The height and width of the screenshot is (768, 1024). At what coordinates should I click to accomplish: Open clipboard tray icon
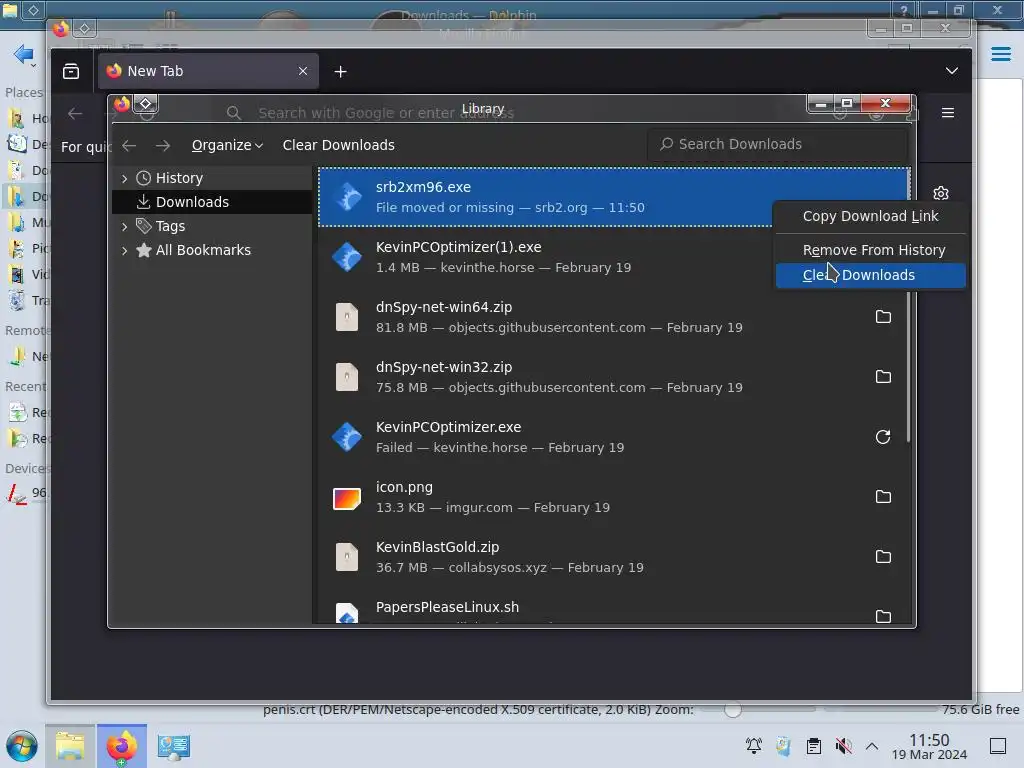click(814, 746)
